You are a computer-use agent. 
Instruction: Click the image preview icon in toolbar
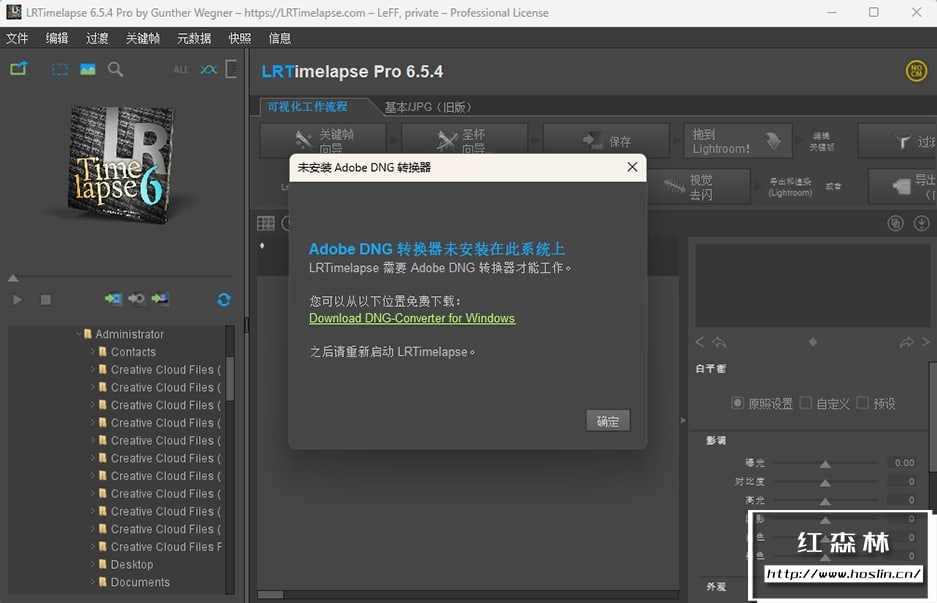click(88, 69)
